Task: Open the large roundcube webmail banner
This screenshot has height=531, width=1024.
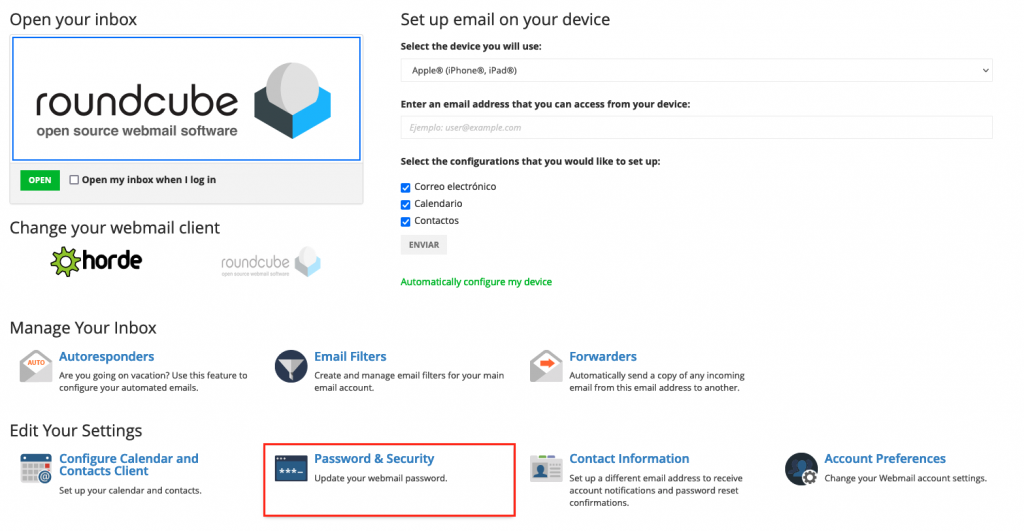Action: pyautogui.click(x=186, y=99)
